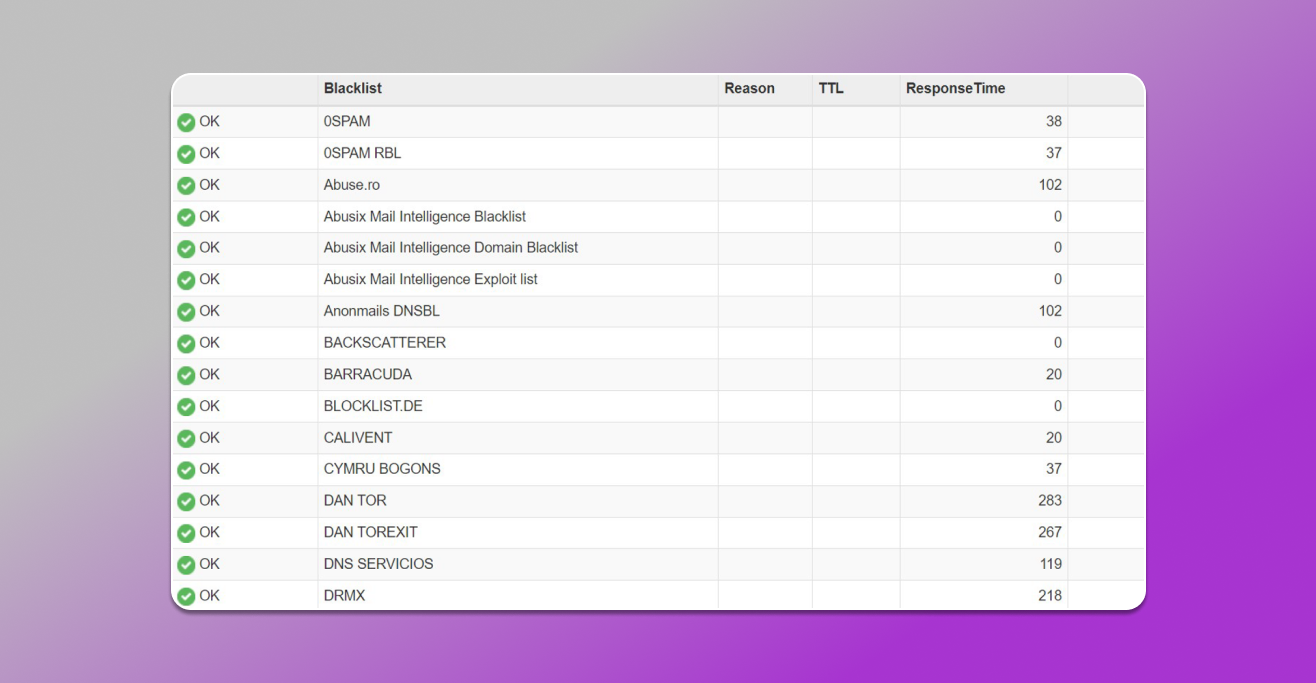Click the CALIVENT blacklist name
The image size is (1316, 683).
(x=357, y=438)
